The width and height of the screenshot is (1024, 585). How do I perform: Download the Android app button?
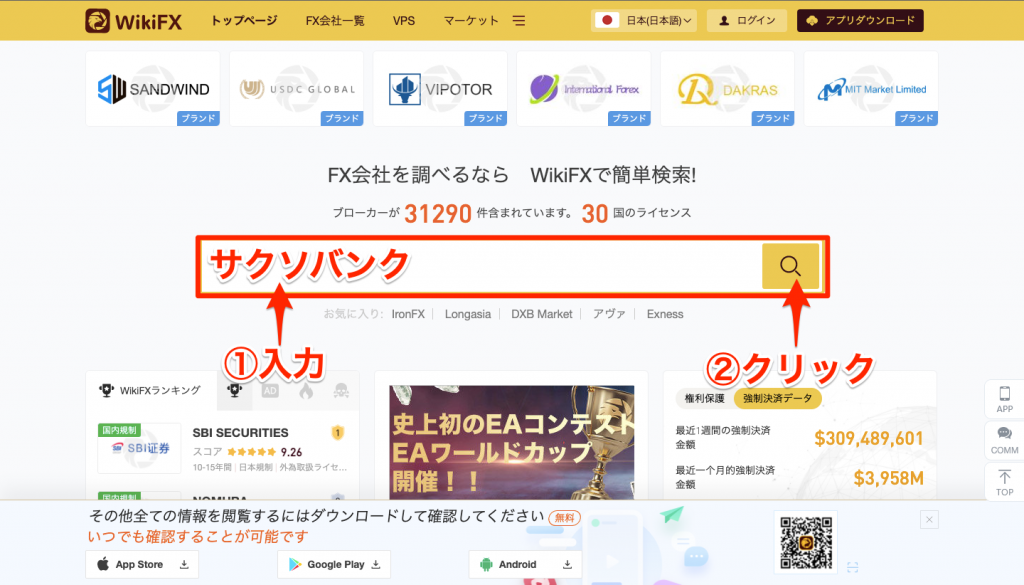coord(525,564)
